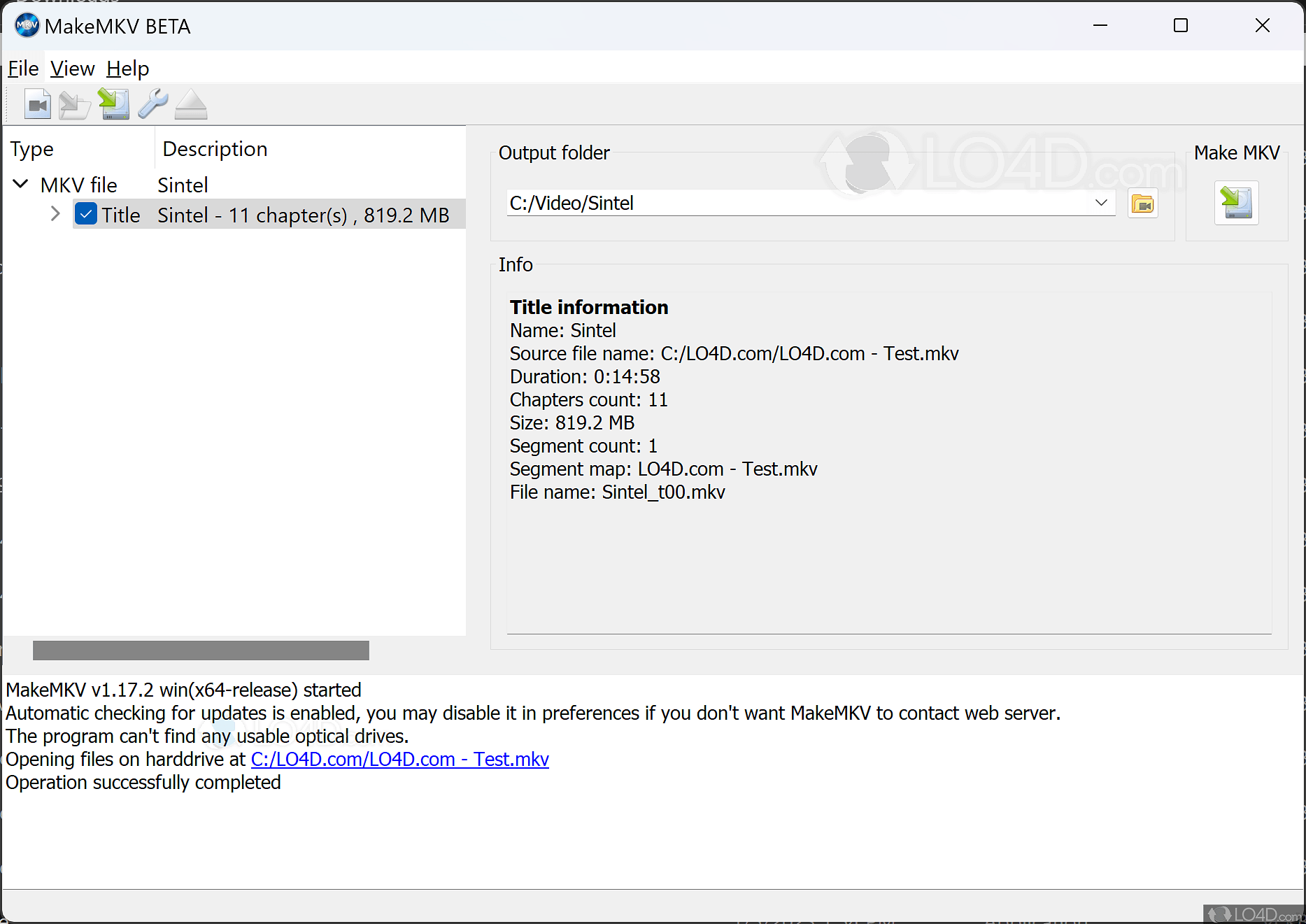Screen dimensions: 1306x924
Task: Click the Type column header
Action: [x=78, y=149]
